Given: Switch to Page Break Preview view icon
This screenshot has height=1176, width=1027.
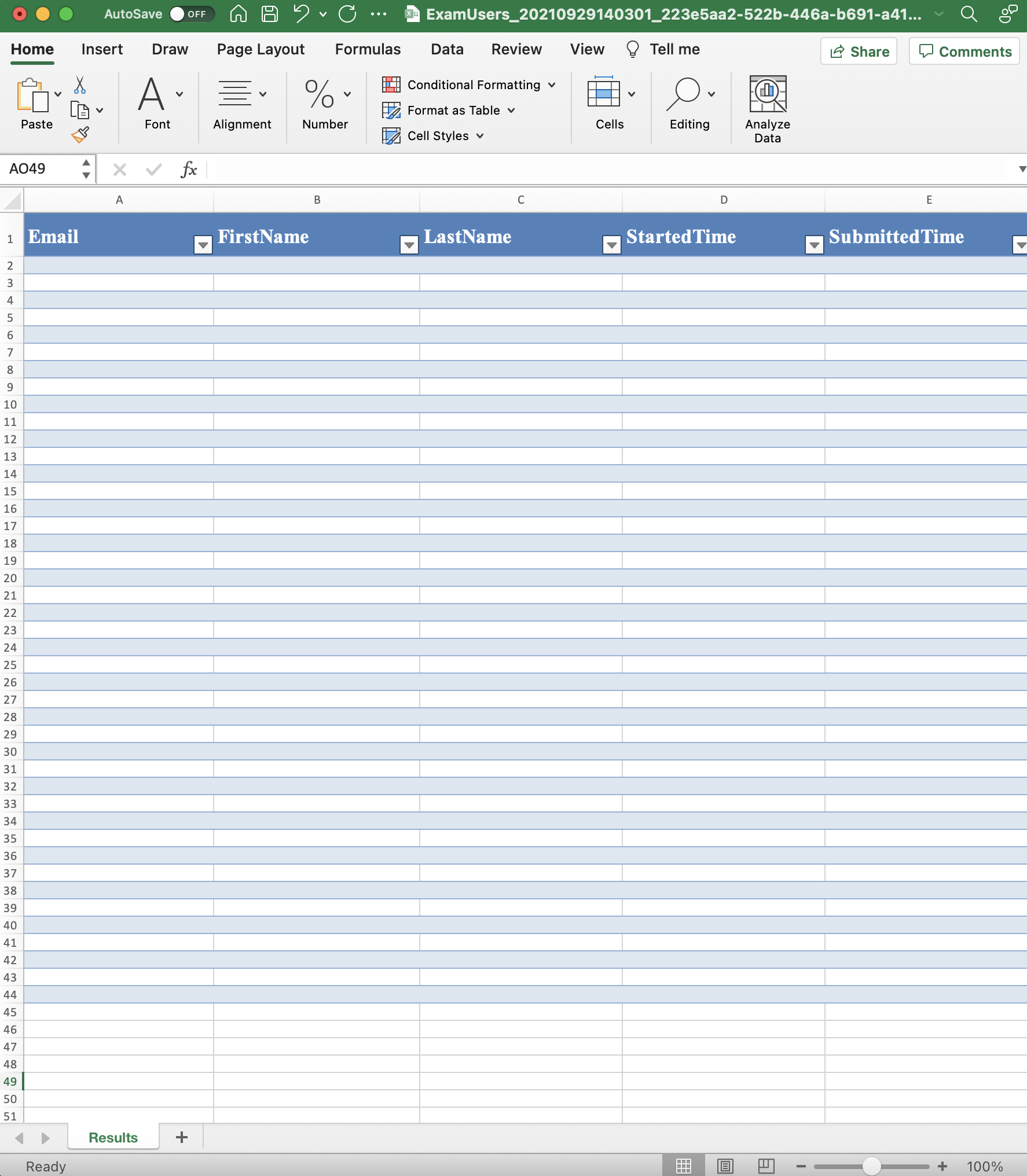Looking at the screenshot, I should [766, 1166].
